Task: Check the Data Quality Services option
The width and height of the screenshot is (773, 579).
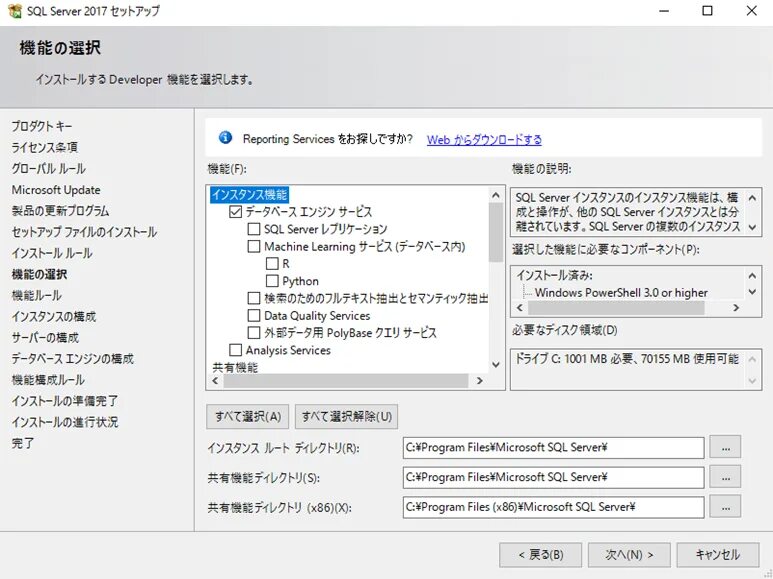Action: pyautogui.click(x=253, y=316)
